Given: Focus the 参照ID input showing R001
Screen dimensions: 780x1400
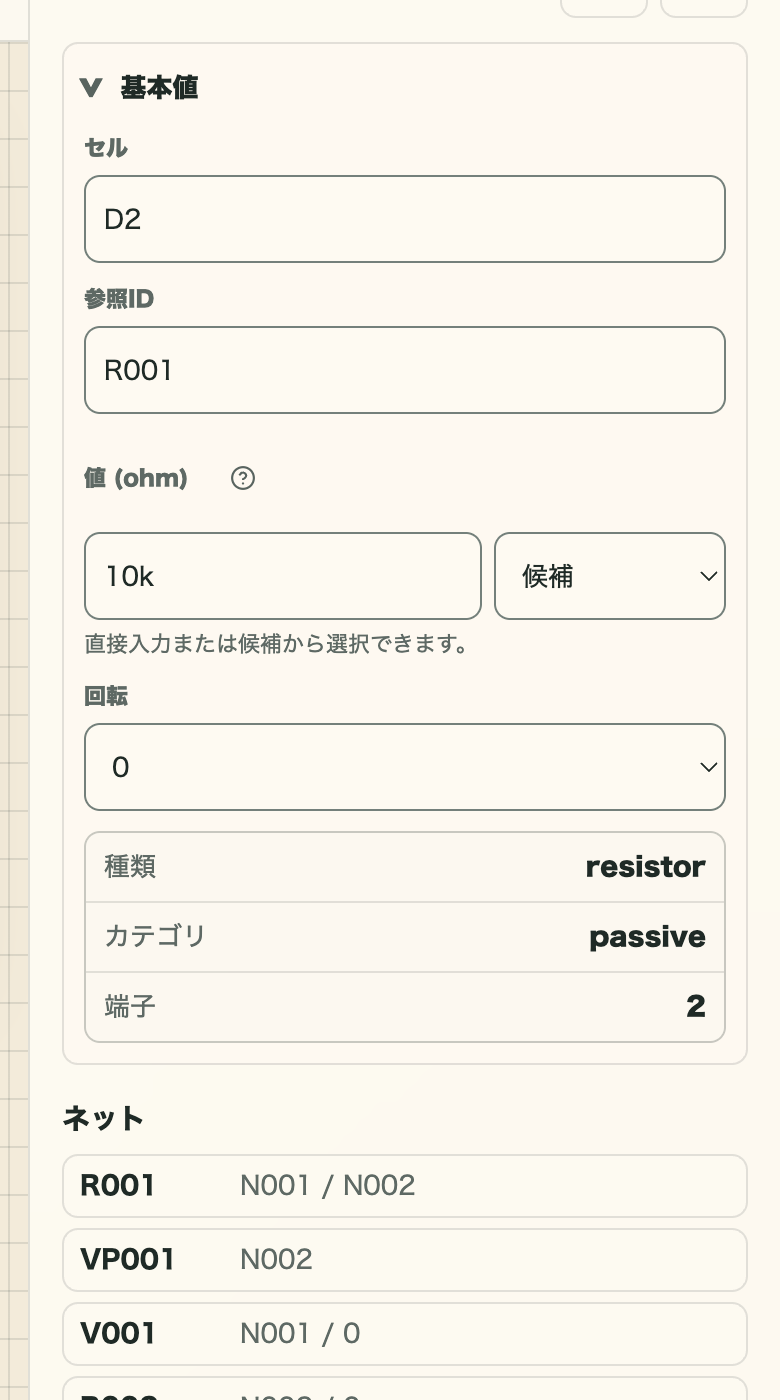Looking at the screenshot, I should (x=405, y=370).
